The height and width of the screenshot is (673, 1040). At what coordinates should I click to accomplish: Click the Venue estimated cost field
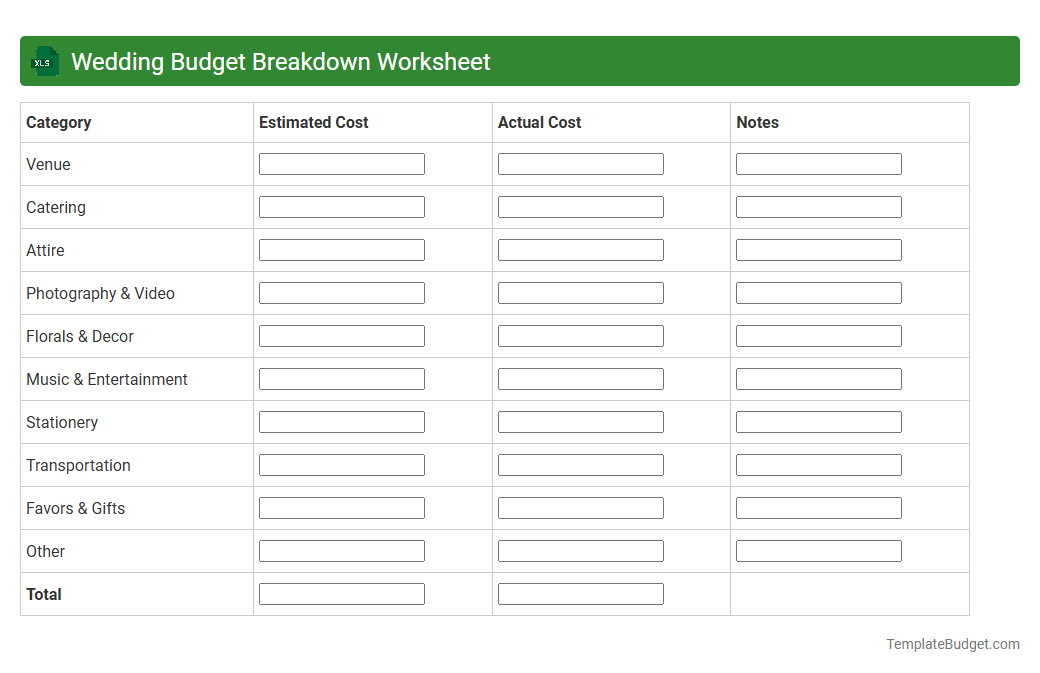(341, 163)
